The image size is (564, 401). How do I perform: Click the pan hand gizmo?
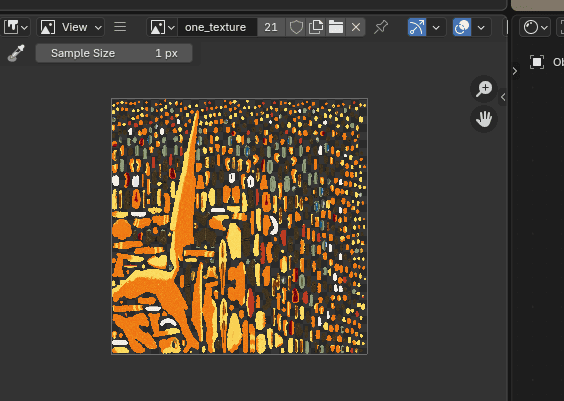(484, 119)
